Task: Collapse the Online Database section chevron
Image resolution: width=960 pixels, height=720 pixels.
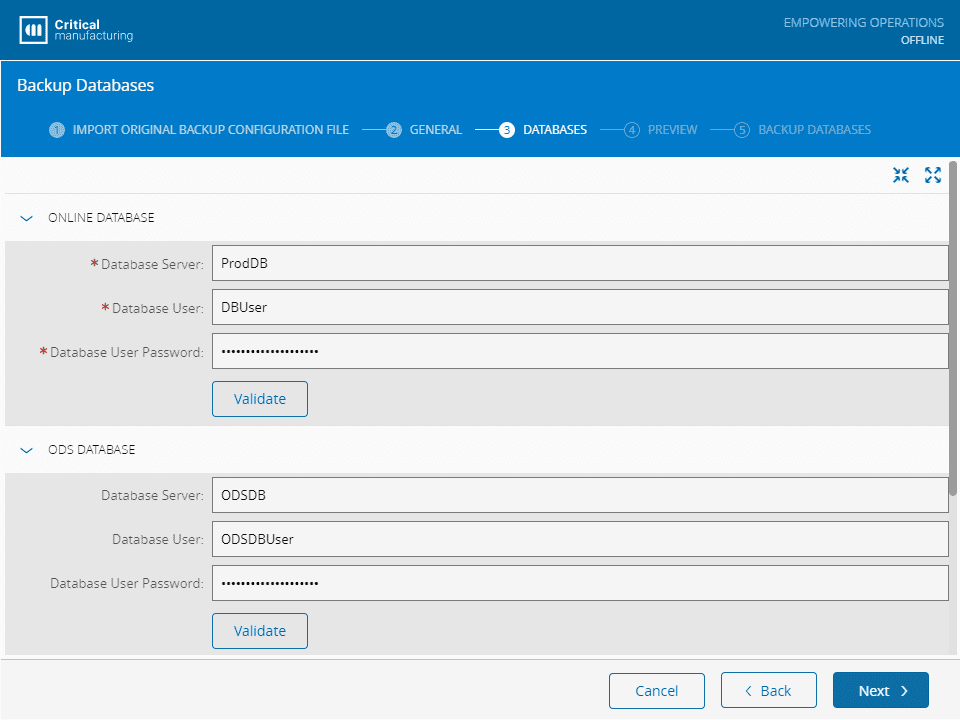Action: 27,217
